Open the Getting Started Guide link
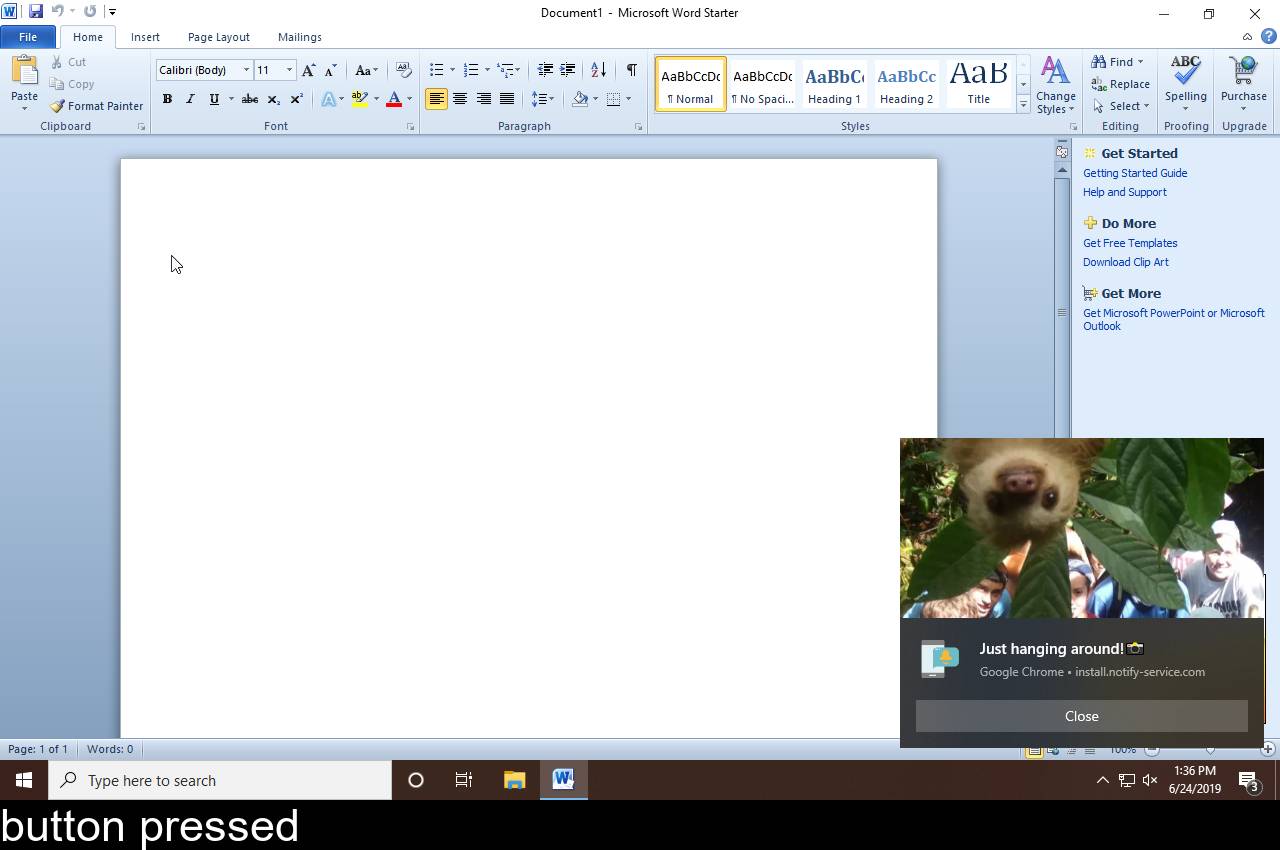This screenshot has height=850, width=1280. (x=1134, y=173)
